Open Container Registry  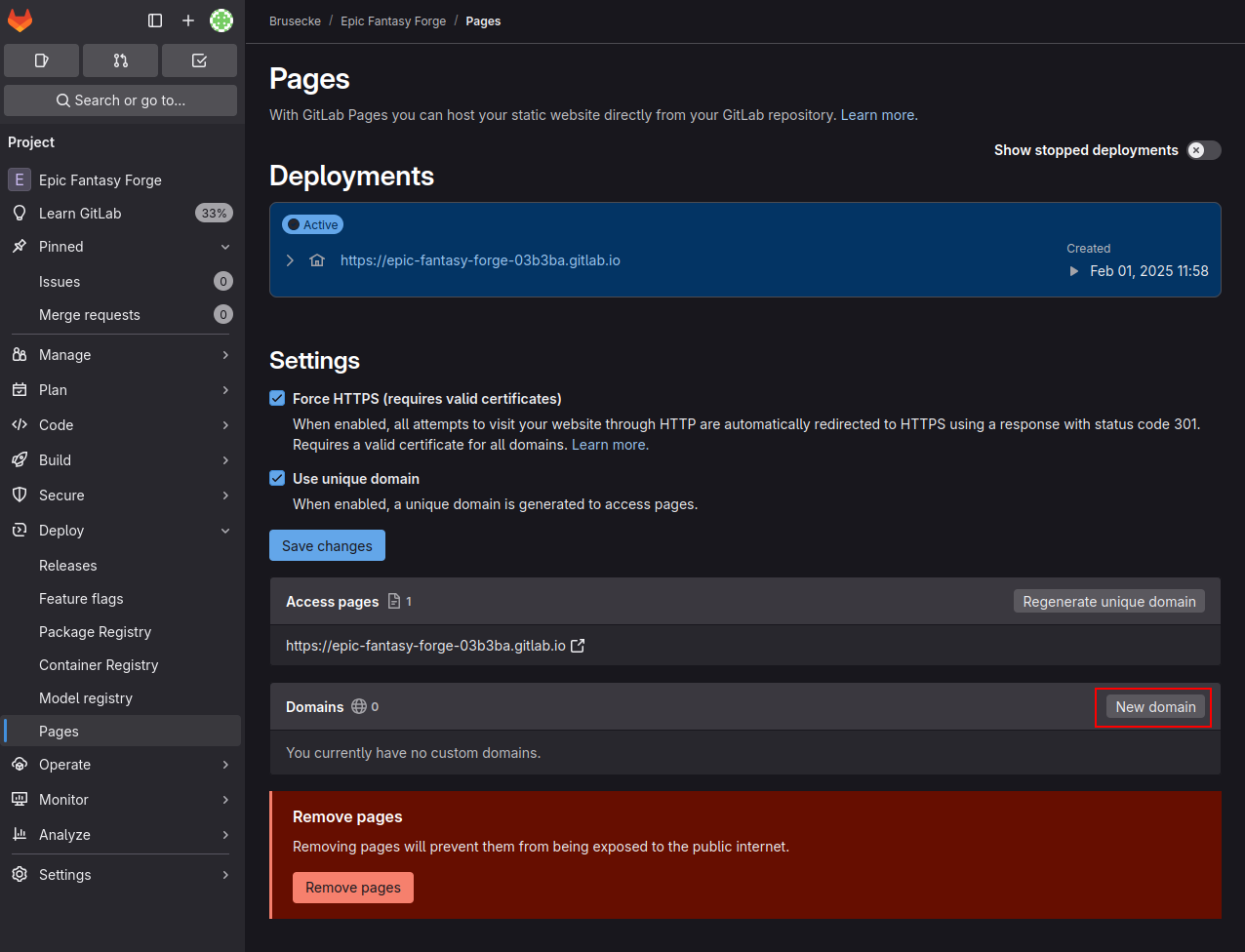[122, 665]
